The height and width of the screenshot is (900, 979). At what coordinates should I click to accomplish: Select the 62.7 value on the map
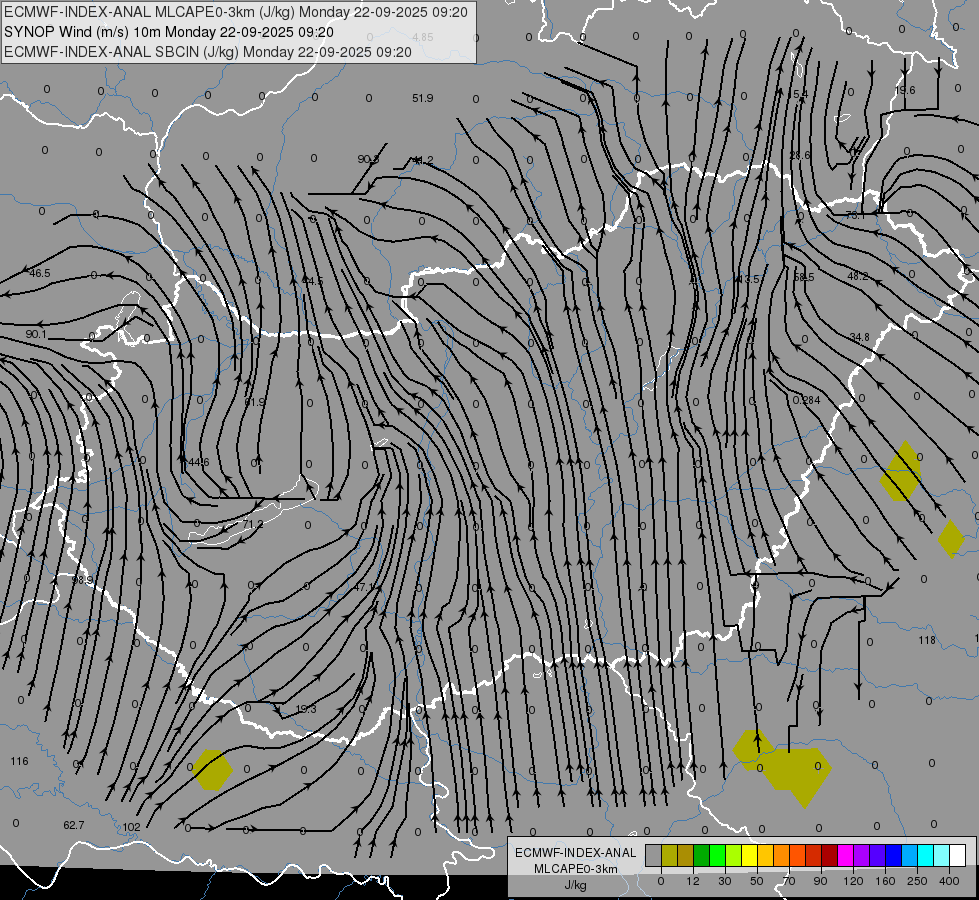pos(74,825)
